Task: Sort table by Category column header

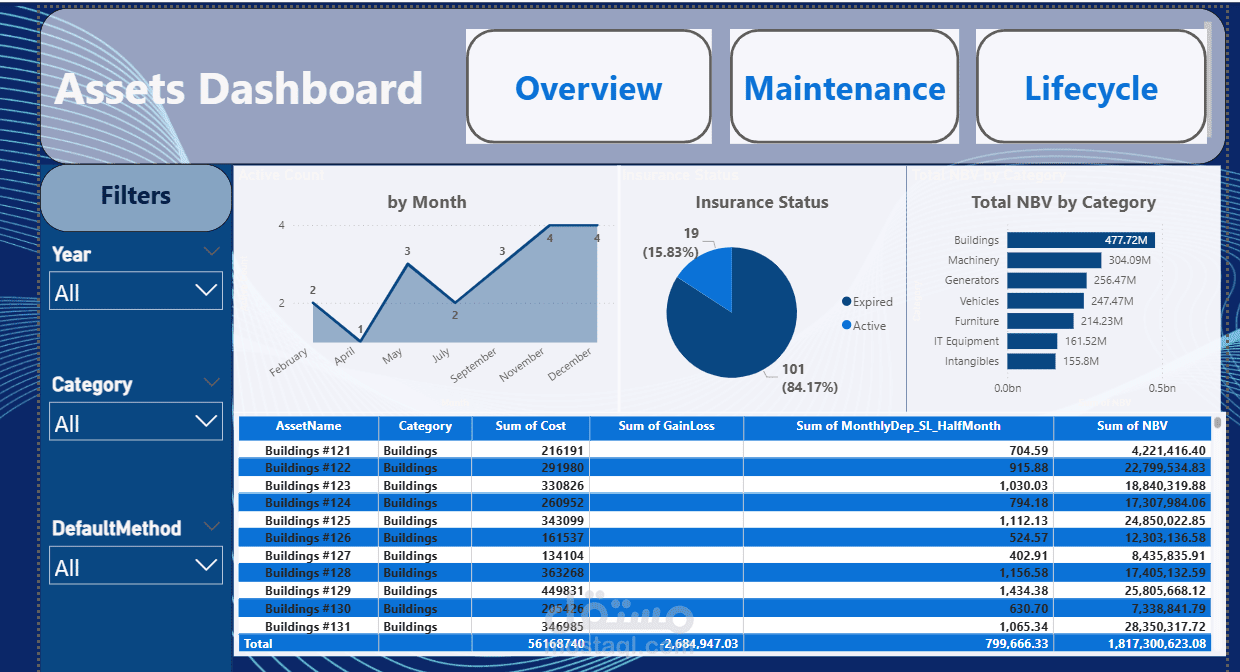Action: click(425, 426)
